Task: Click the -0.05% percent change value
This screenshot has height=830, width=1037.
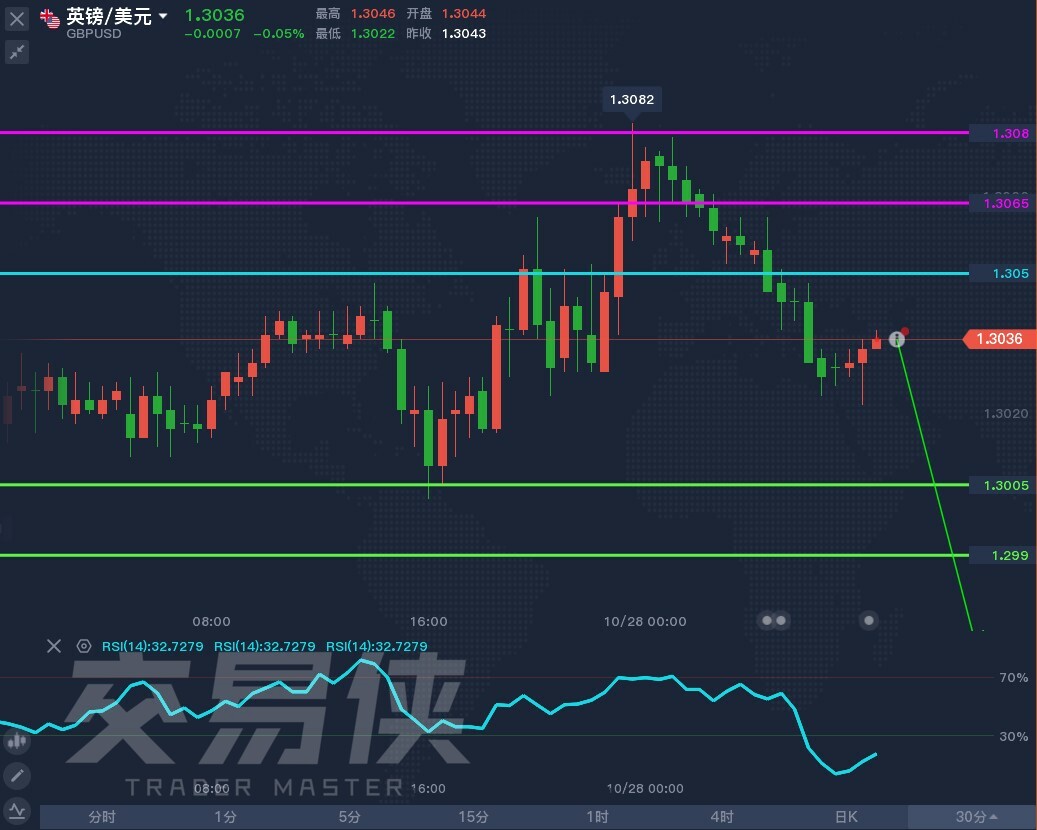Action: tap(278, 34)
